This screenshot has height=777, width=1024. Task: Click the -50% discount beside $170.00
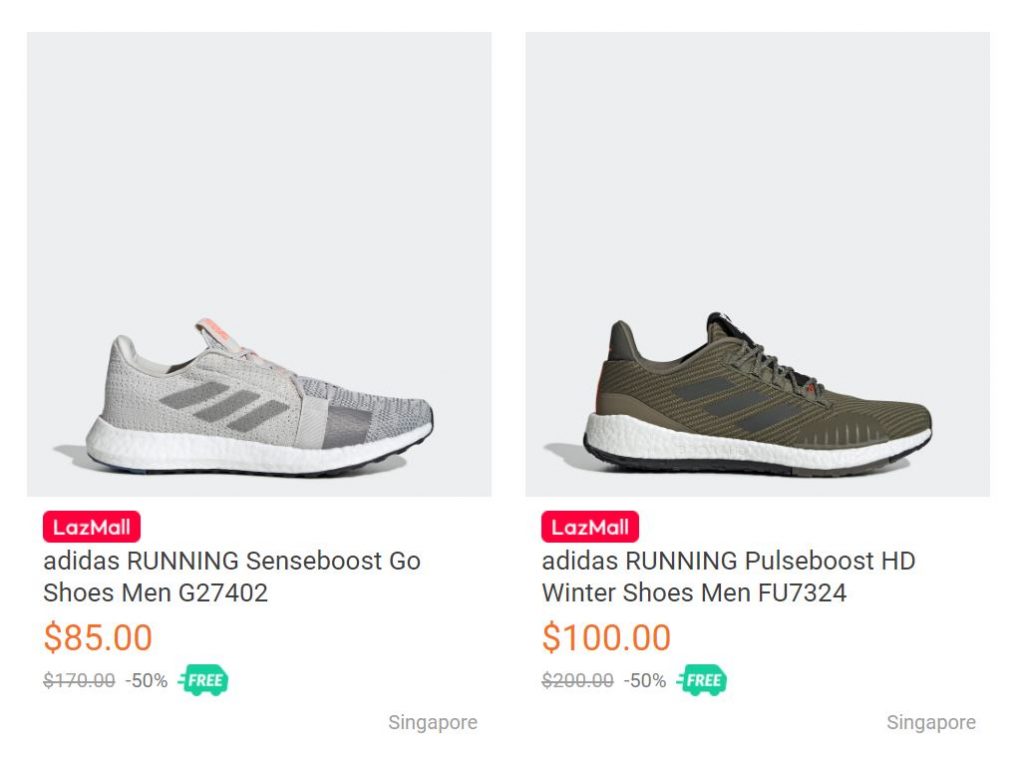point(146,681)
